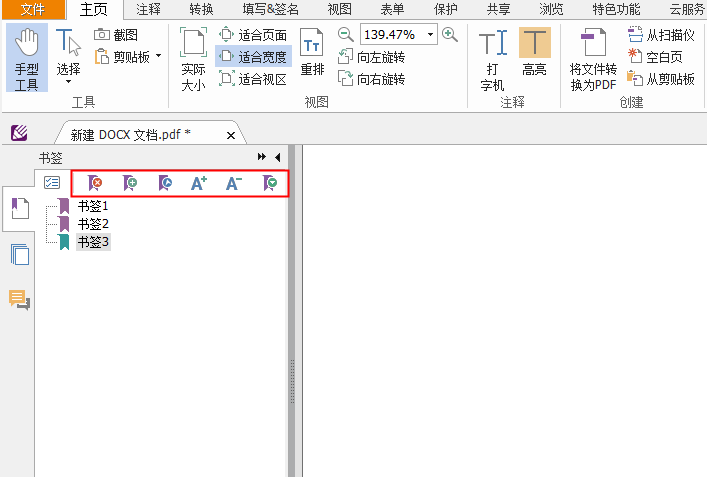Open the zoom percentage dropdown arrow
Image resolution: width=707 pixels, height=477 pixels.
pyautogui.click(x=431, y=35)
